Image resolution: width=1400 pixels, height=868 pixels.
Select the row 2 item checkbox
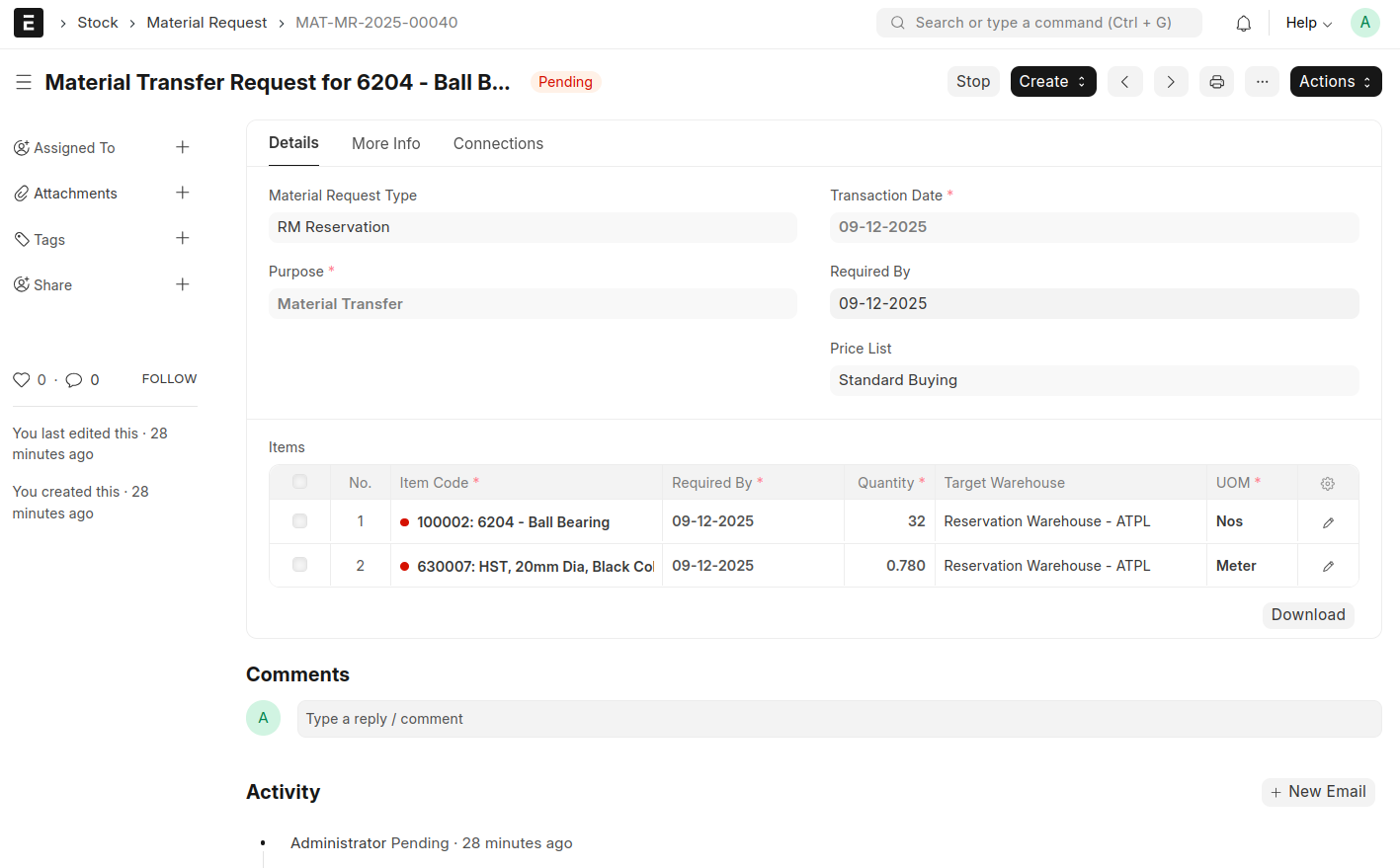[x=299, y=565]
